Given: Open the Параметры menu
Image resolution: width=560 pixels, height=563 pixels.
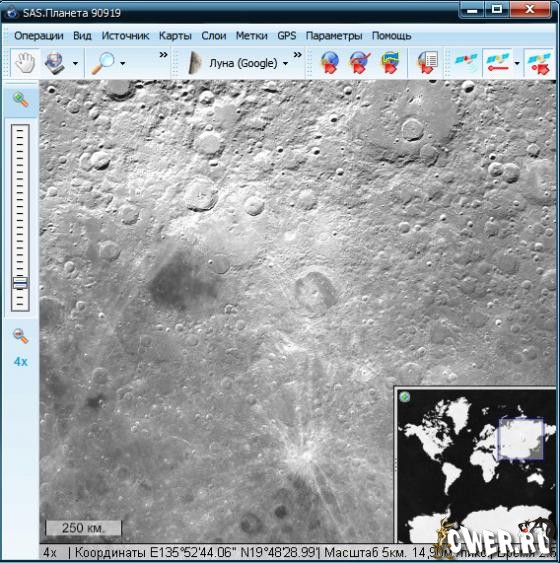Looking at the screenshot, I should coord(334,36).
